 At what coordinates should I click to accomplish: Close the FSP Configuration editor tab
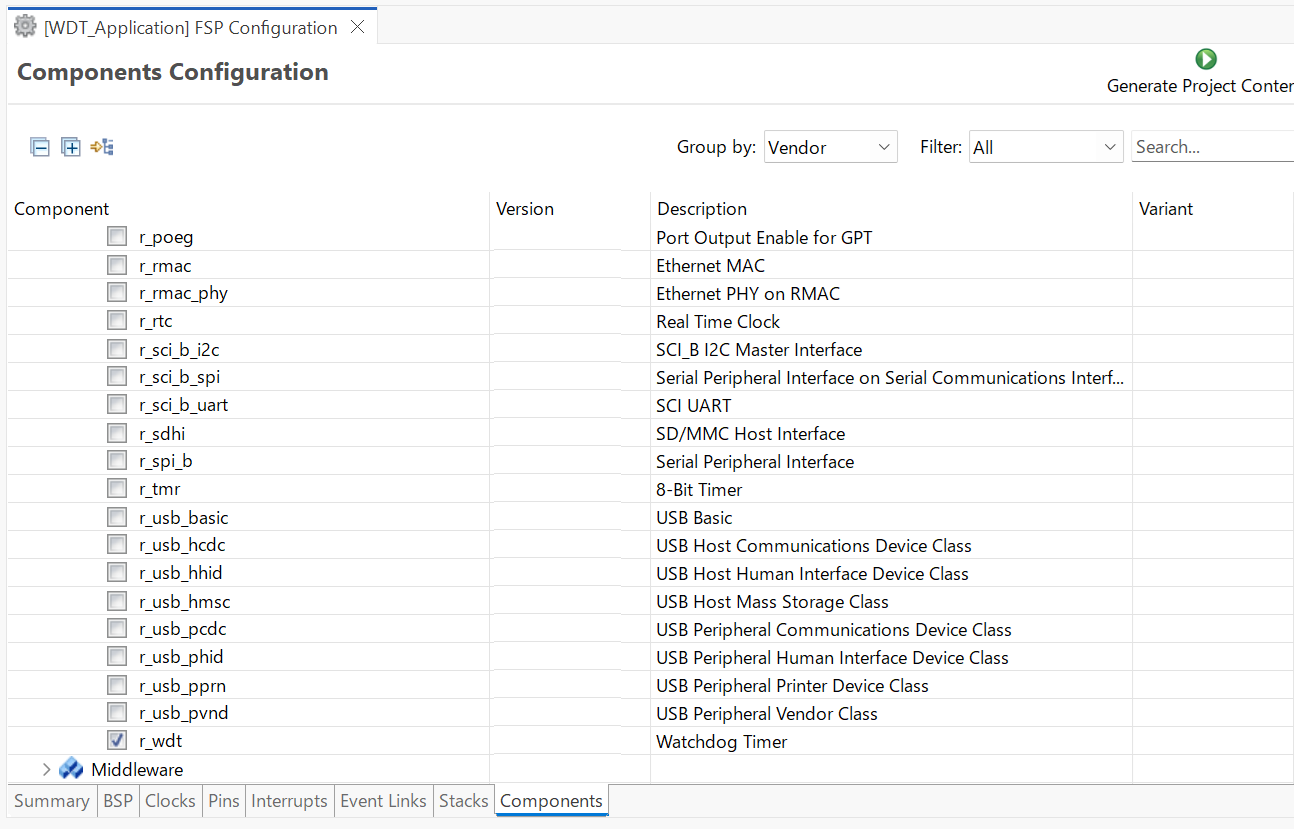357,27
